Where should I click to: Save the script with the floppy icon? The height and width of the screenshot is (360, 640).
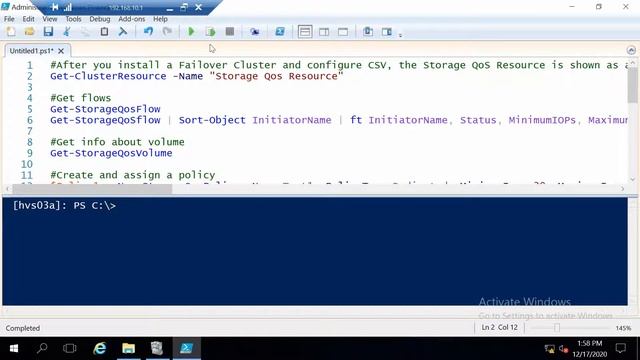[x=48, y=31]
